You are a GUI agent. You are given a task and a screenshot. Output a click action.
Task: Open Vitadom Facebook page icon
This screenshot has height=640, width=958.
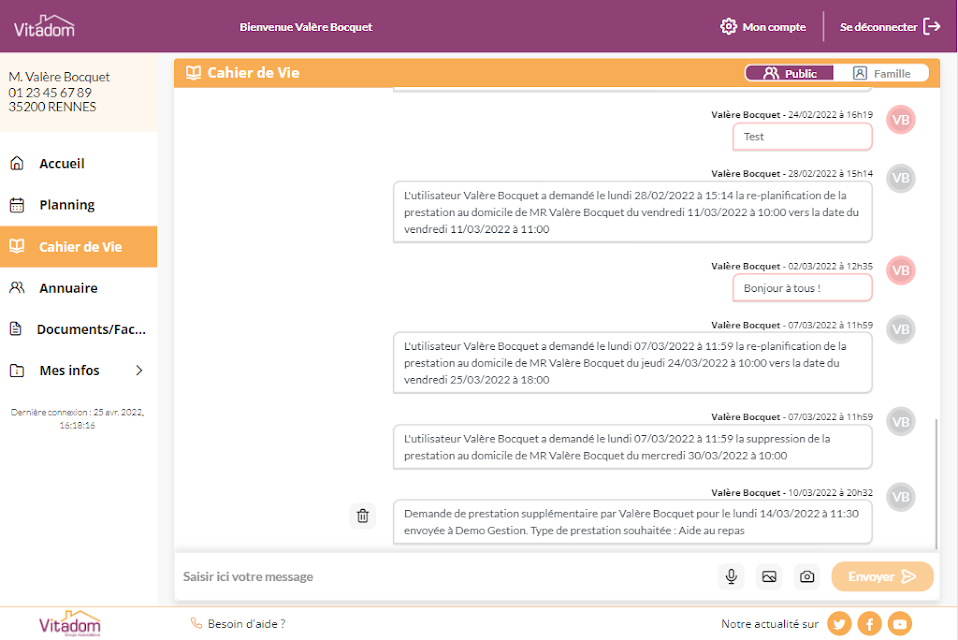tap(869, 624)
